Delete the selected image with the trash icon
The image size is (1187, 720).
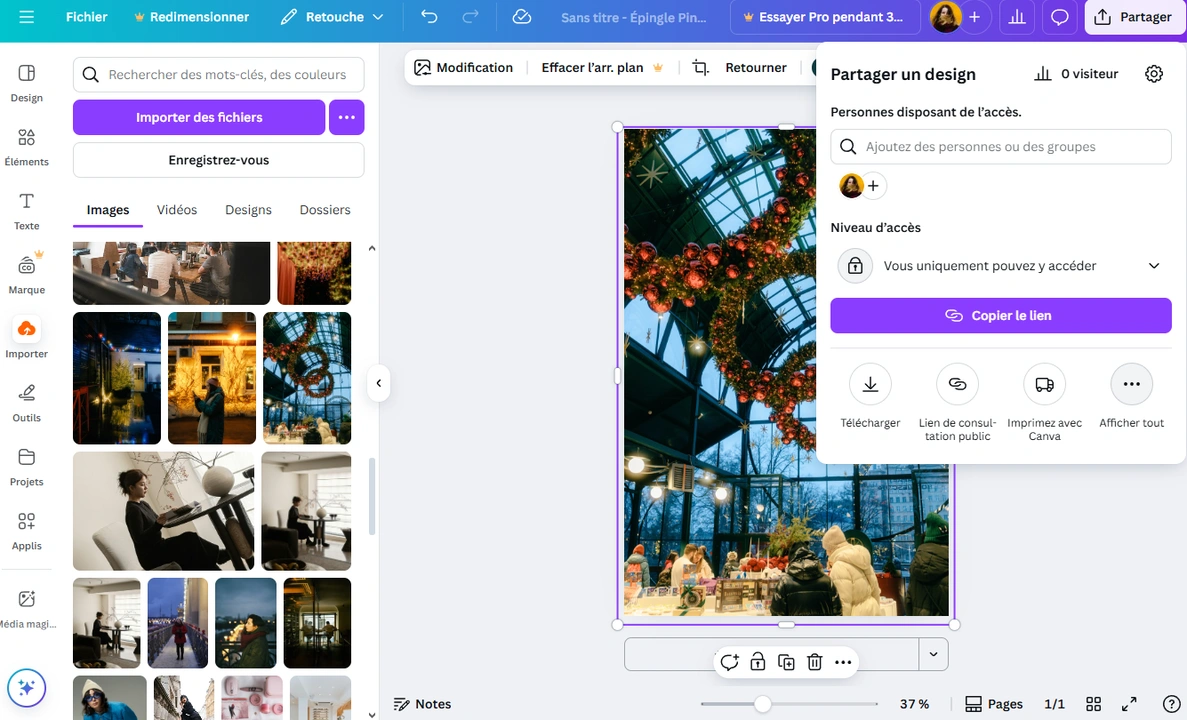click(815, 661)
